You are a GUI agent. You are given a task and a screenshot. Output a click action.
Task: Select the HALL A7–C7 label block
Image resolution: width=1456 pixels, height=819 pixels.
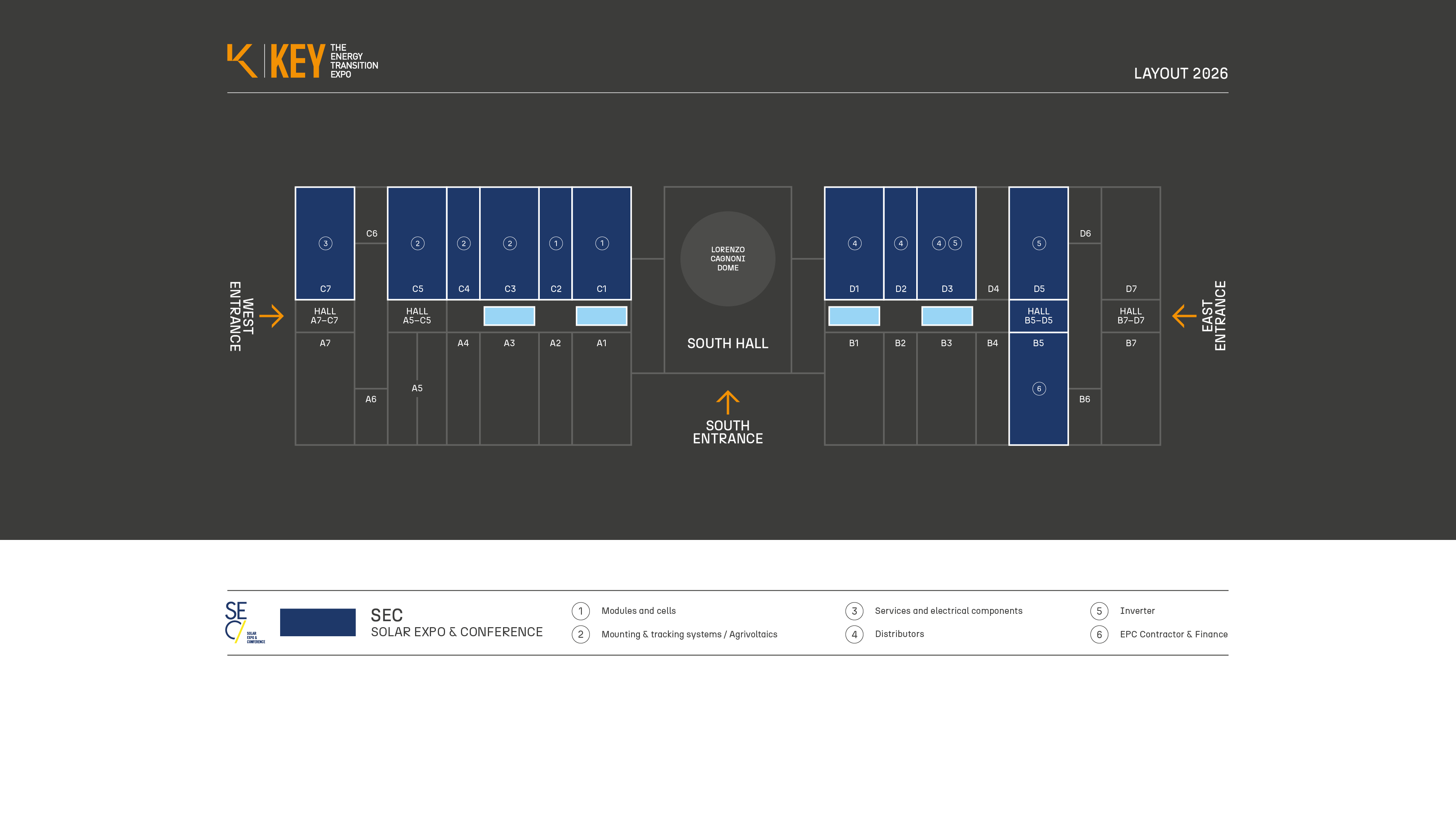324,316
